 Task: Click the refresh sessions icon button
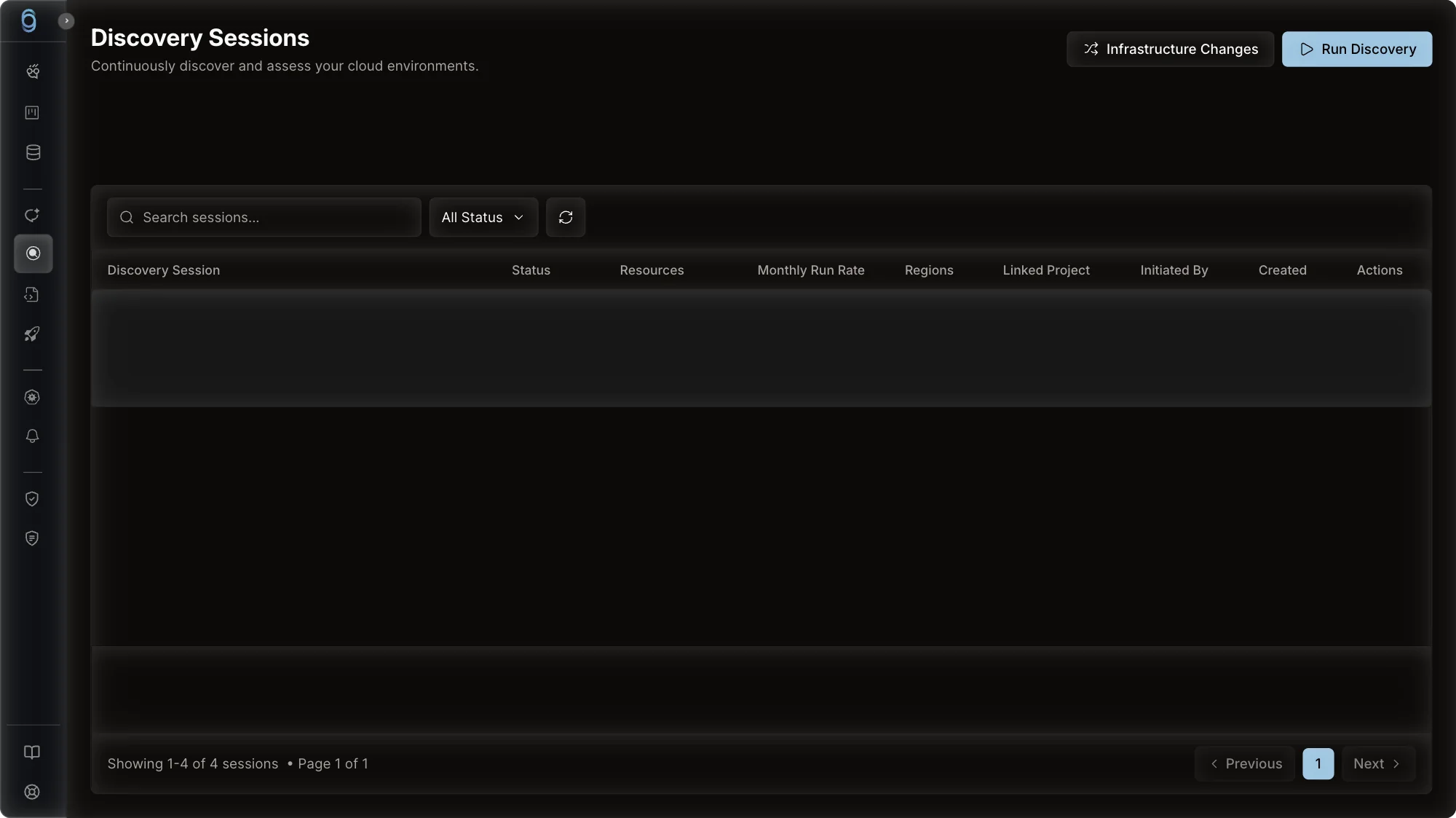pos(566,217)
